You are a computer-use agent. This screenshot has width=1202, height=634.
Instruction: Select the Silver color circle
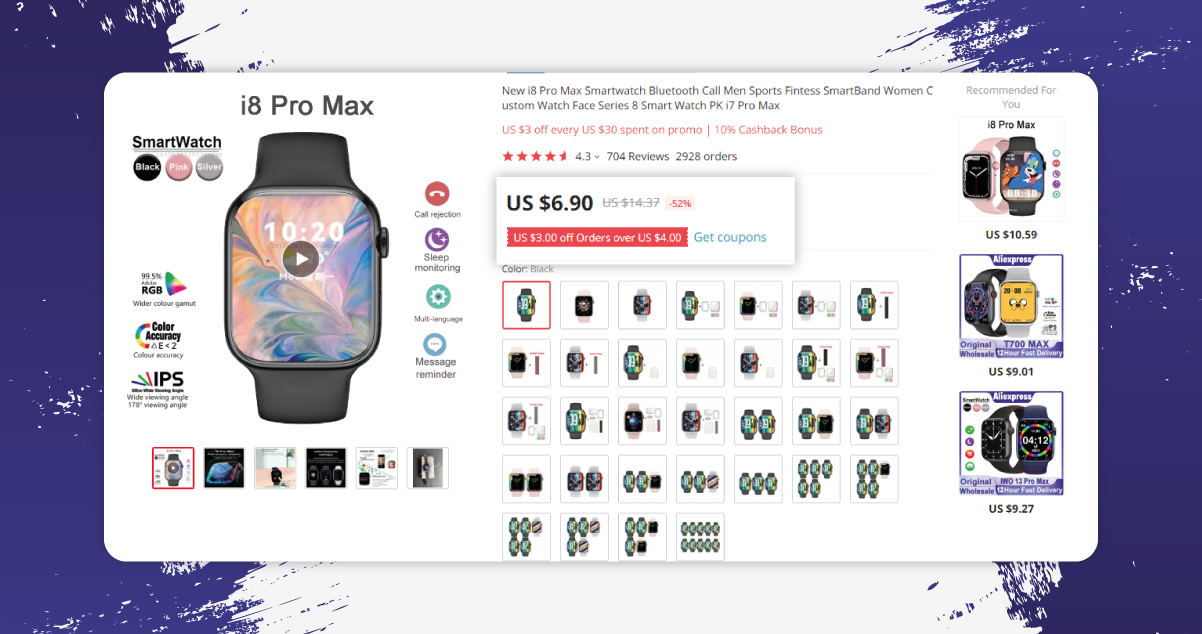[x=209, y=167]
